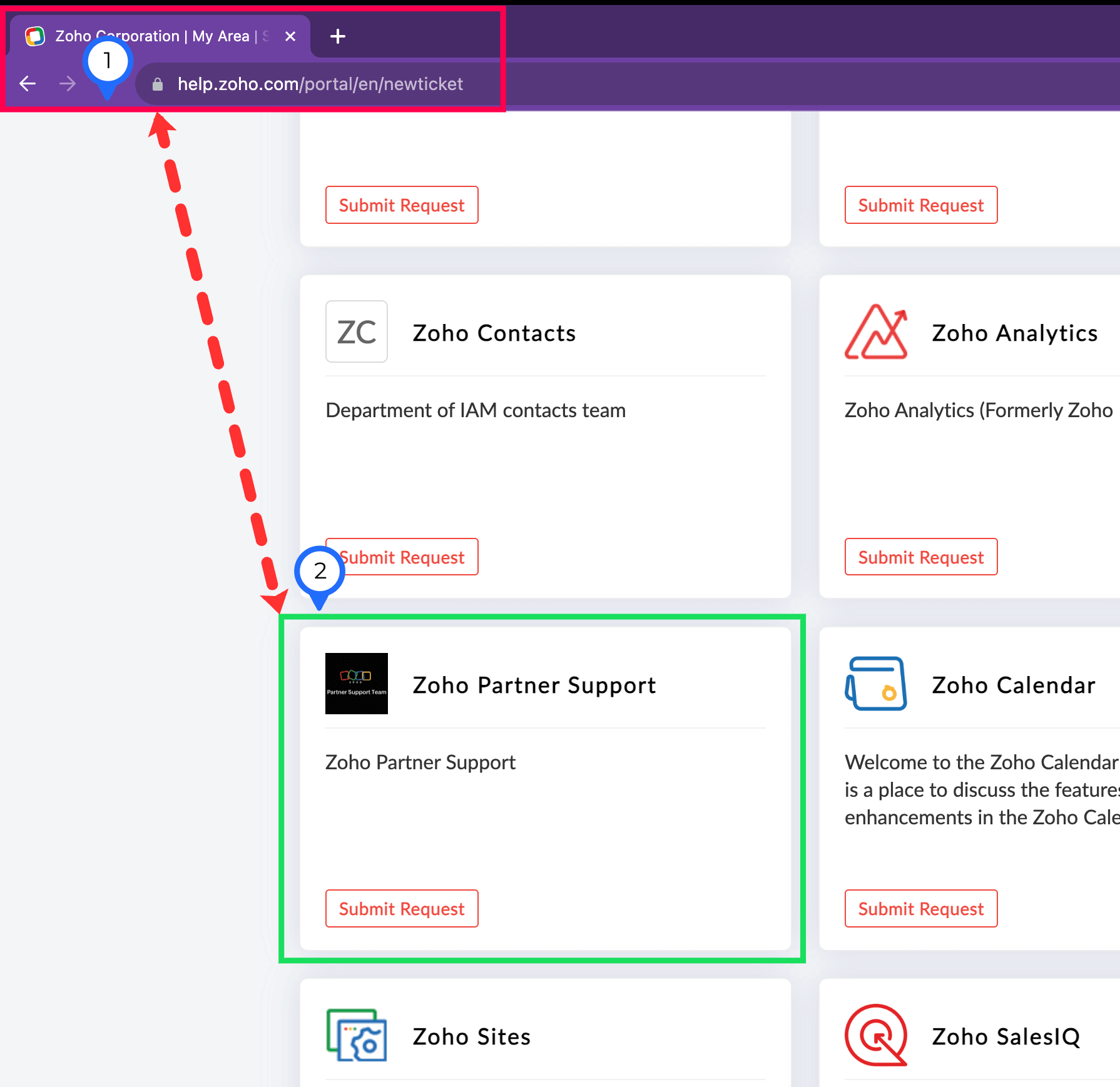Image resolution: width=1120 pixels, height=1087 pixels.
Task: Click the Zoho SalesIQ icon
Action: click(x=876, y=1035)
